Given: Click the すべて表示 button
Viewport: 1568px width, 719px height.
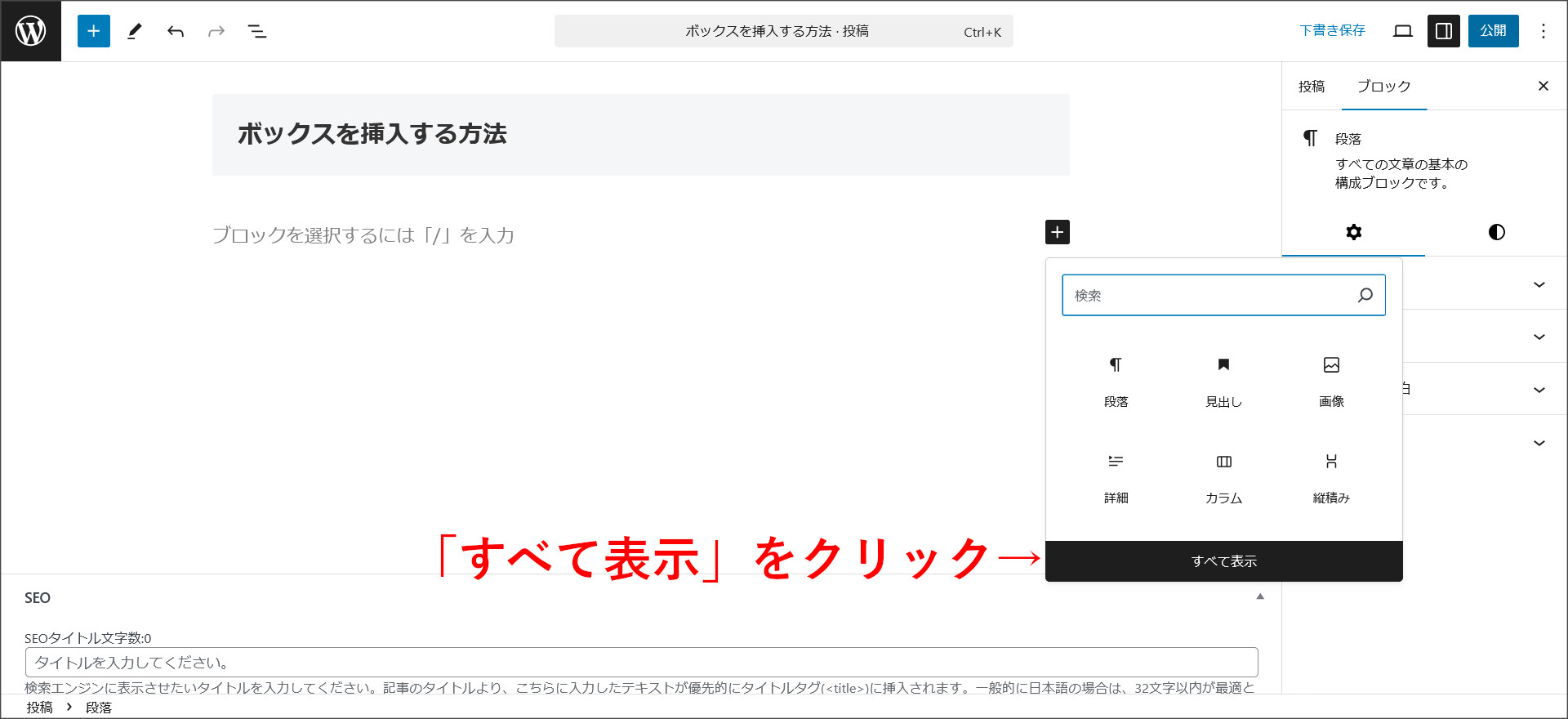Looking at the screenshot, I should [x=1223, y=561].
